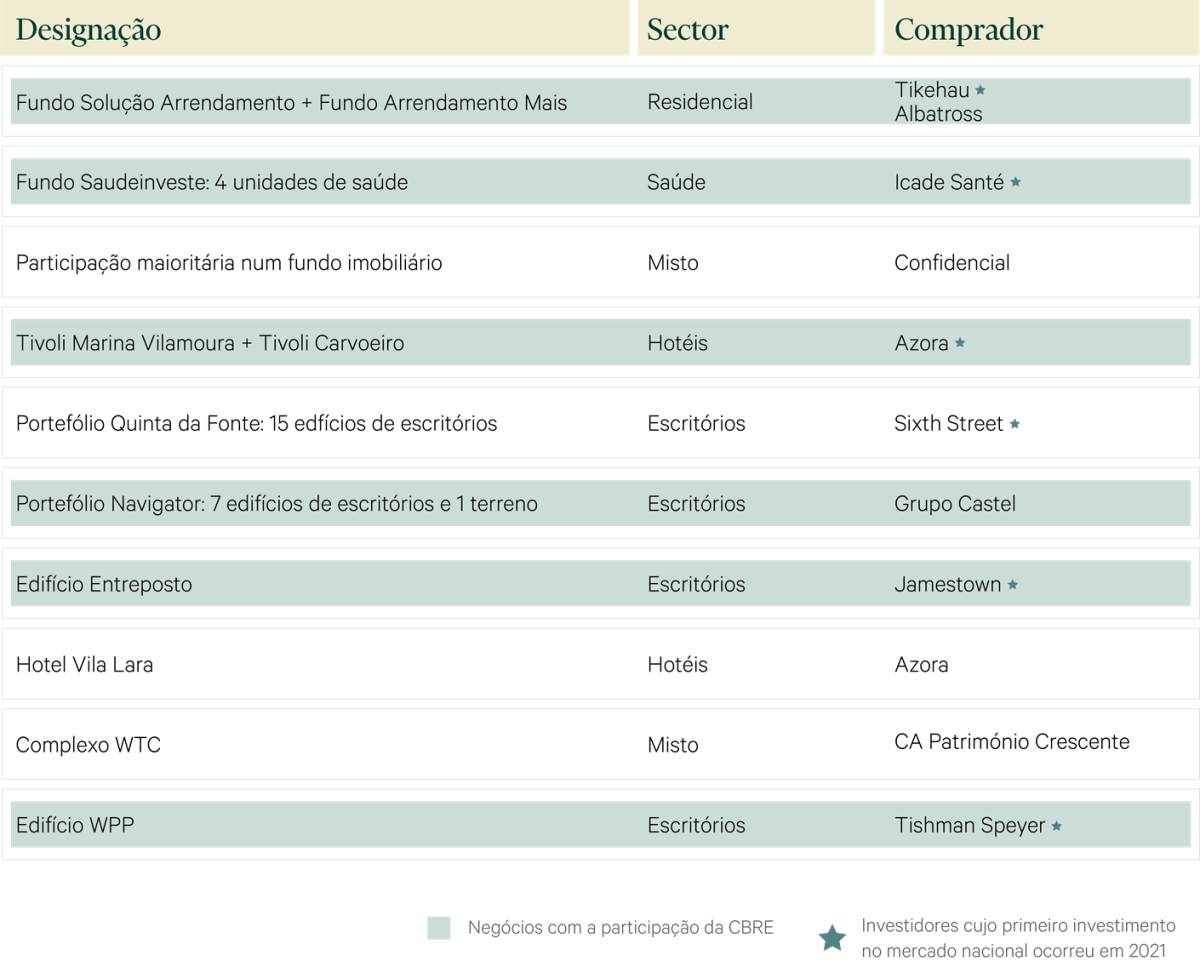Click Portefólio Quinta da Fonte designation
Image resolution: width=1200 pixels, height=961 pixels.
pos(257,424)
